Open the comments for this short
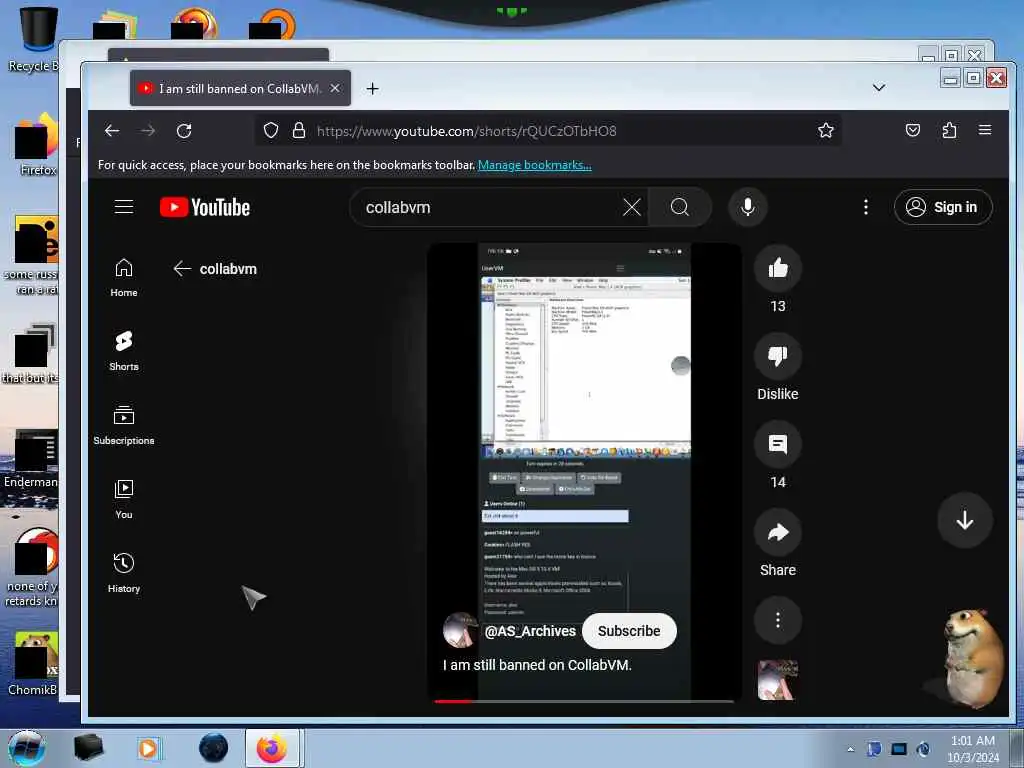This screenshot has height=768, width=1024. [x=778, y=444]
